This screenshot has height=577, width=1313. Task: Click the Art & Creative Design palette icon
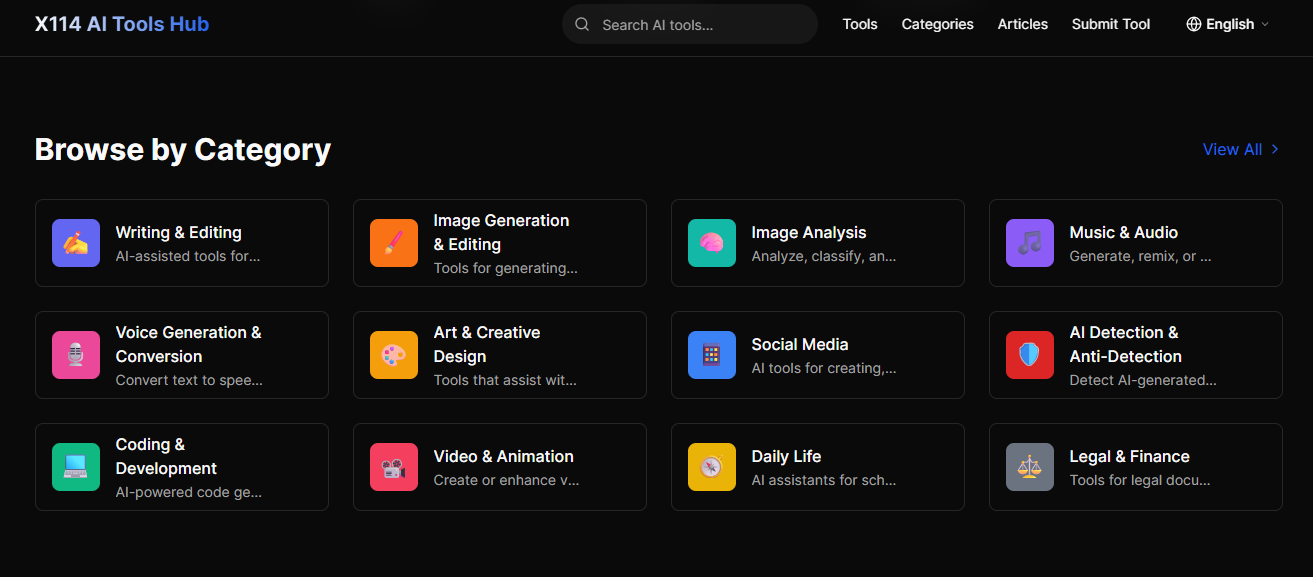(394, 355)
